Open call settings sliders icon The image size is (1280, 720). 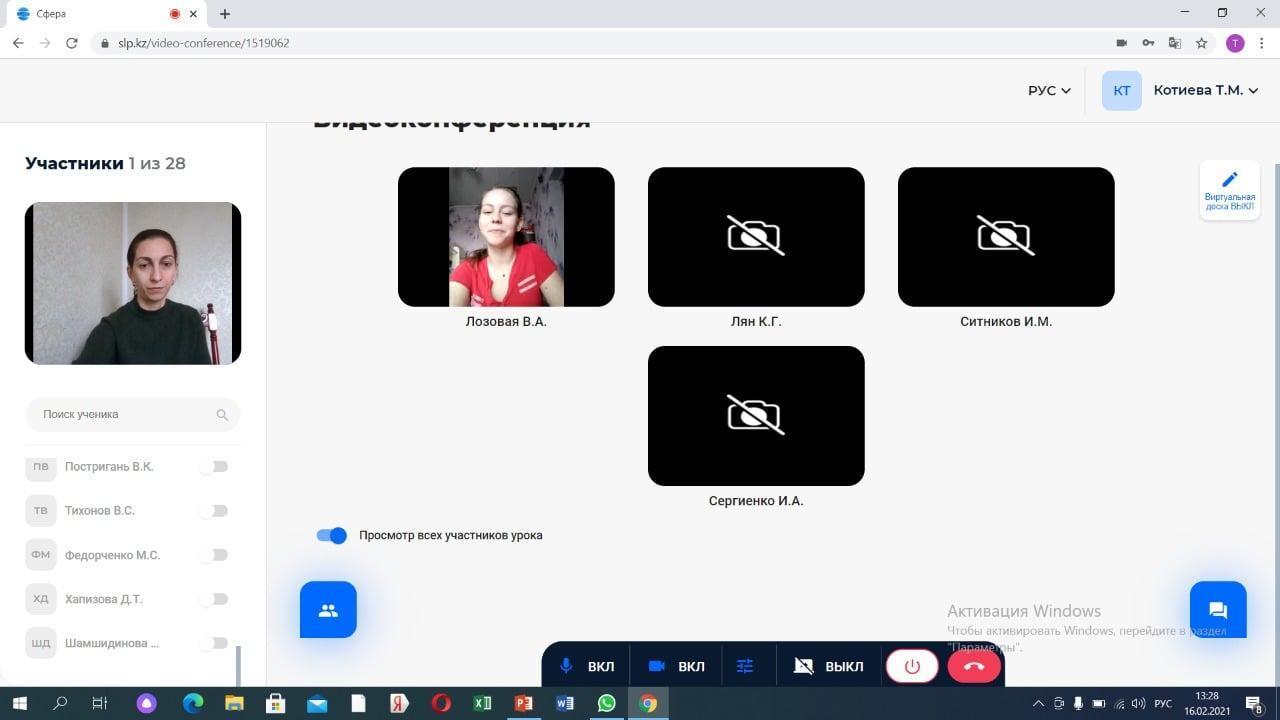click(745, 666)
